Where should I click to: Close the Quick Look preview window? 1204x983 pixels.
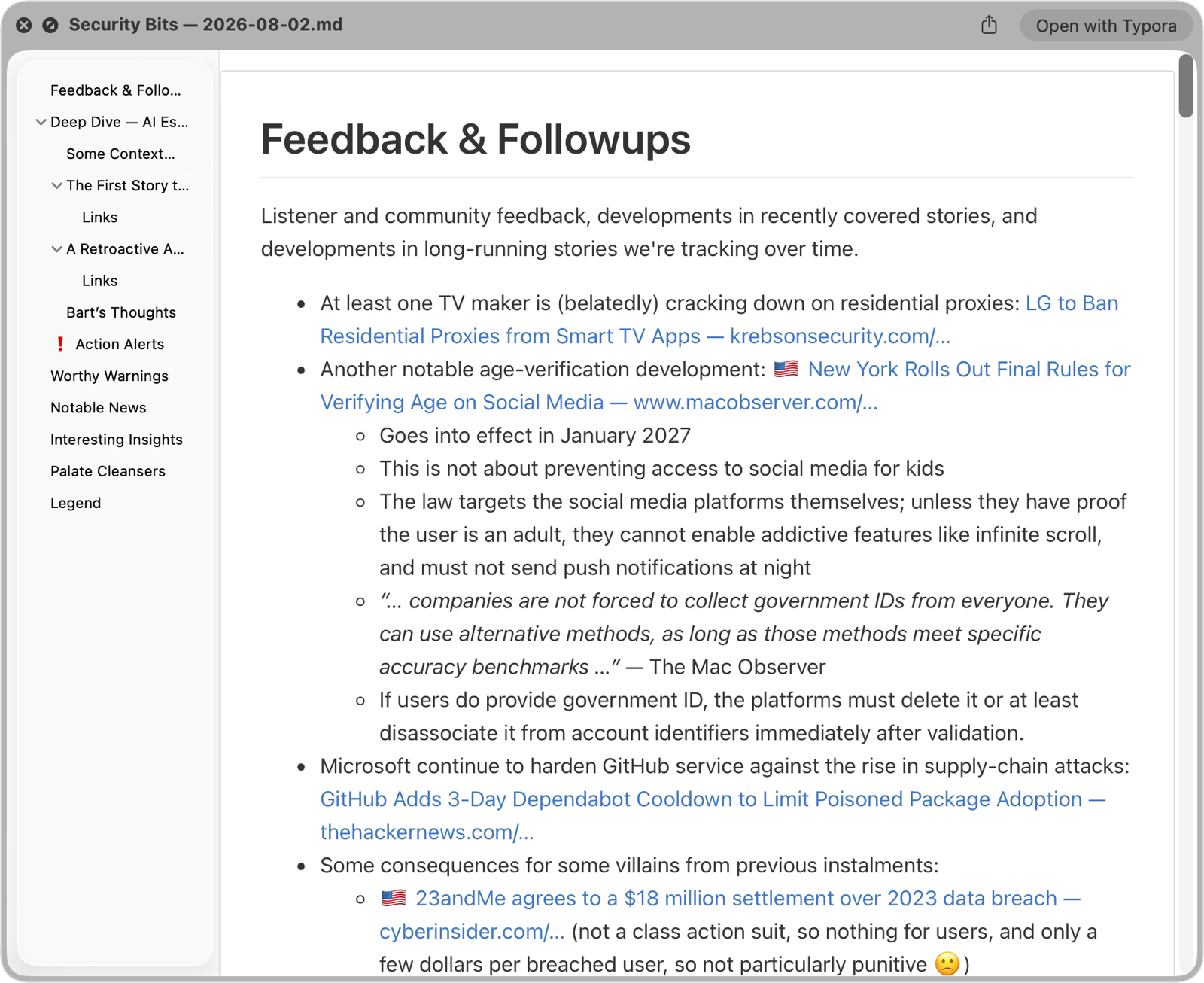(24, 25)
